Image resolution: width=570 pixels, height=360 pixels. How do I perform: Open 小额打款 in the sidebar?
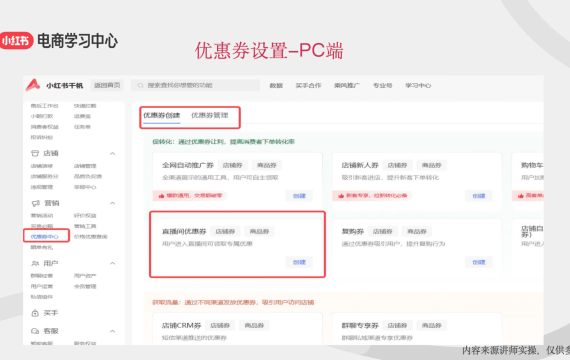[42, 116]
